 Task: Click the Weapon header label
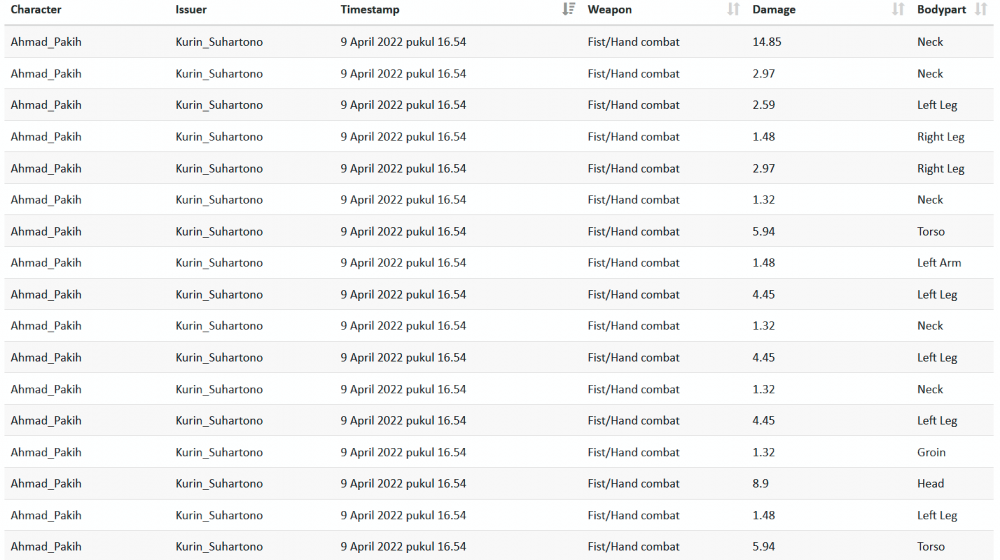(x=610, y=10)
